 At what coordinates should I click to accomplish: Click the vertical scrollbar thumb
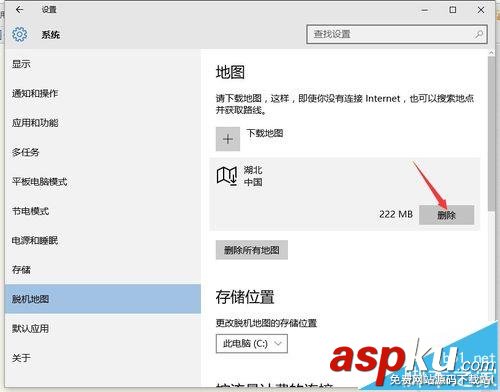tap(491, 133)
